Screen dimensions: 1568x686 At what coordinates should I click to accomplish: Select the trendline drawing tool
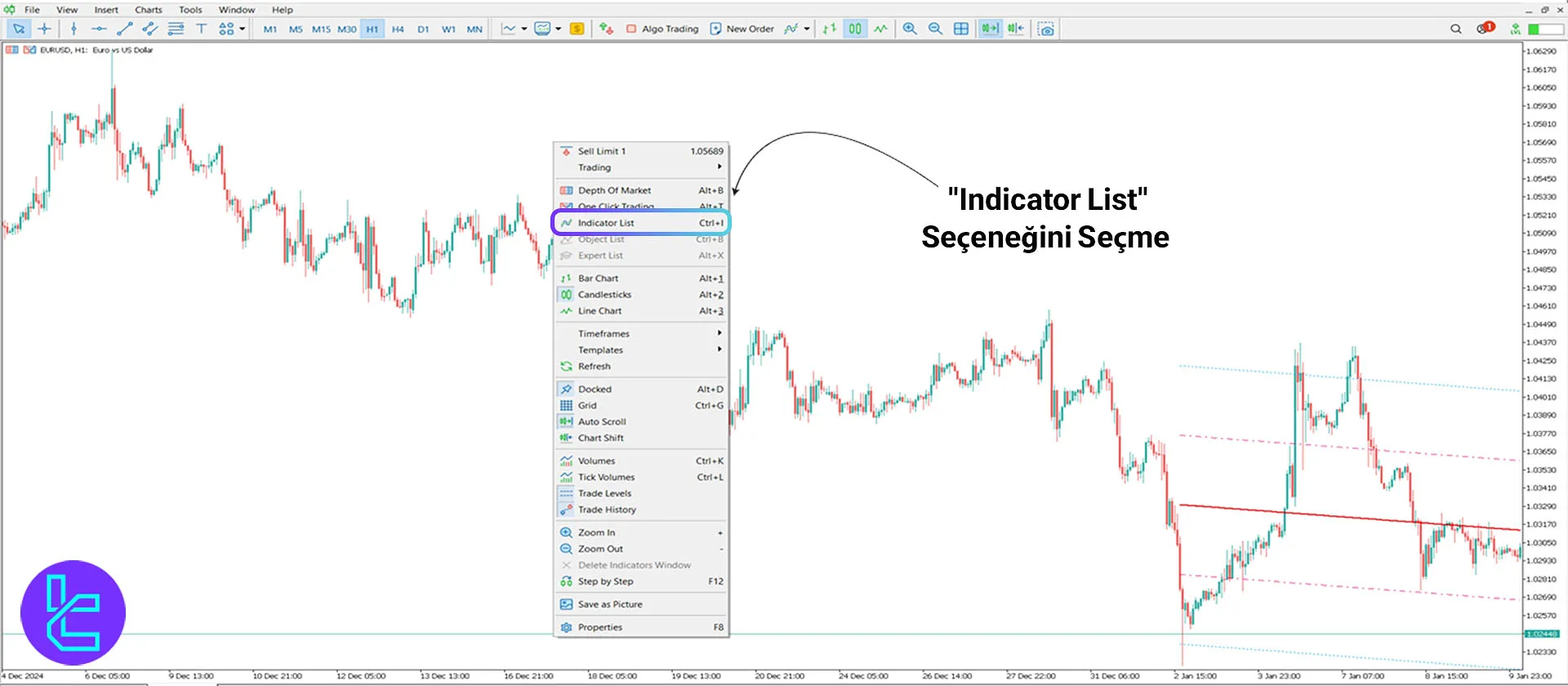pos(124,29)
